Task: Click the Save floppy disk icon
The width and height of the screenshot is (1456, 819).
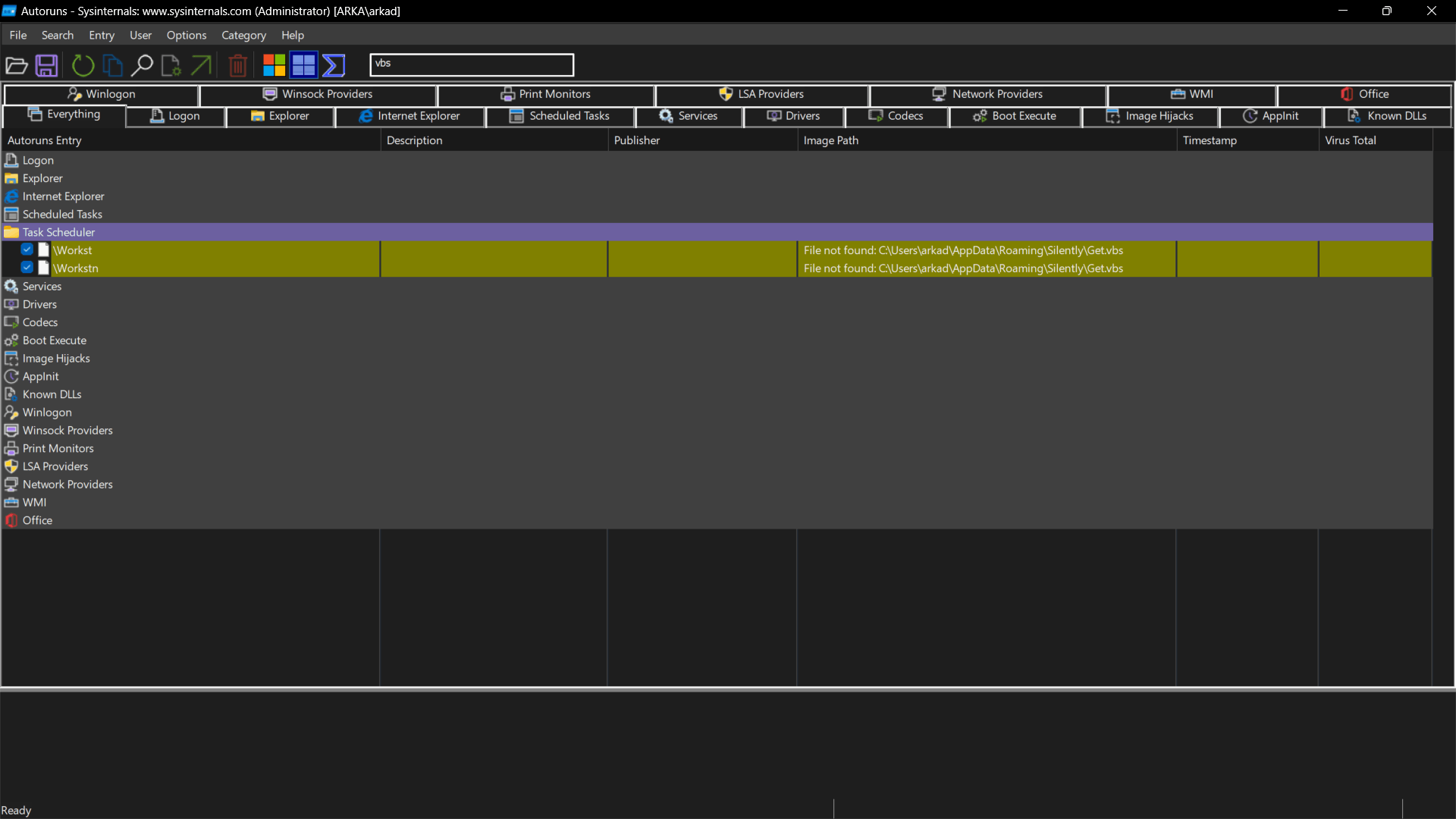Action: pyautogui.click(x=47, y=65)
